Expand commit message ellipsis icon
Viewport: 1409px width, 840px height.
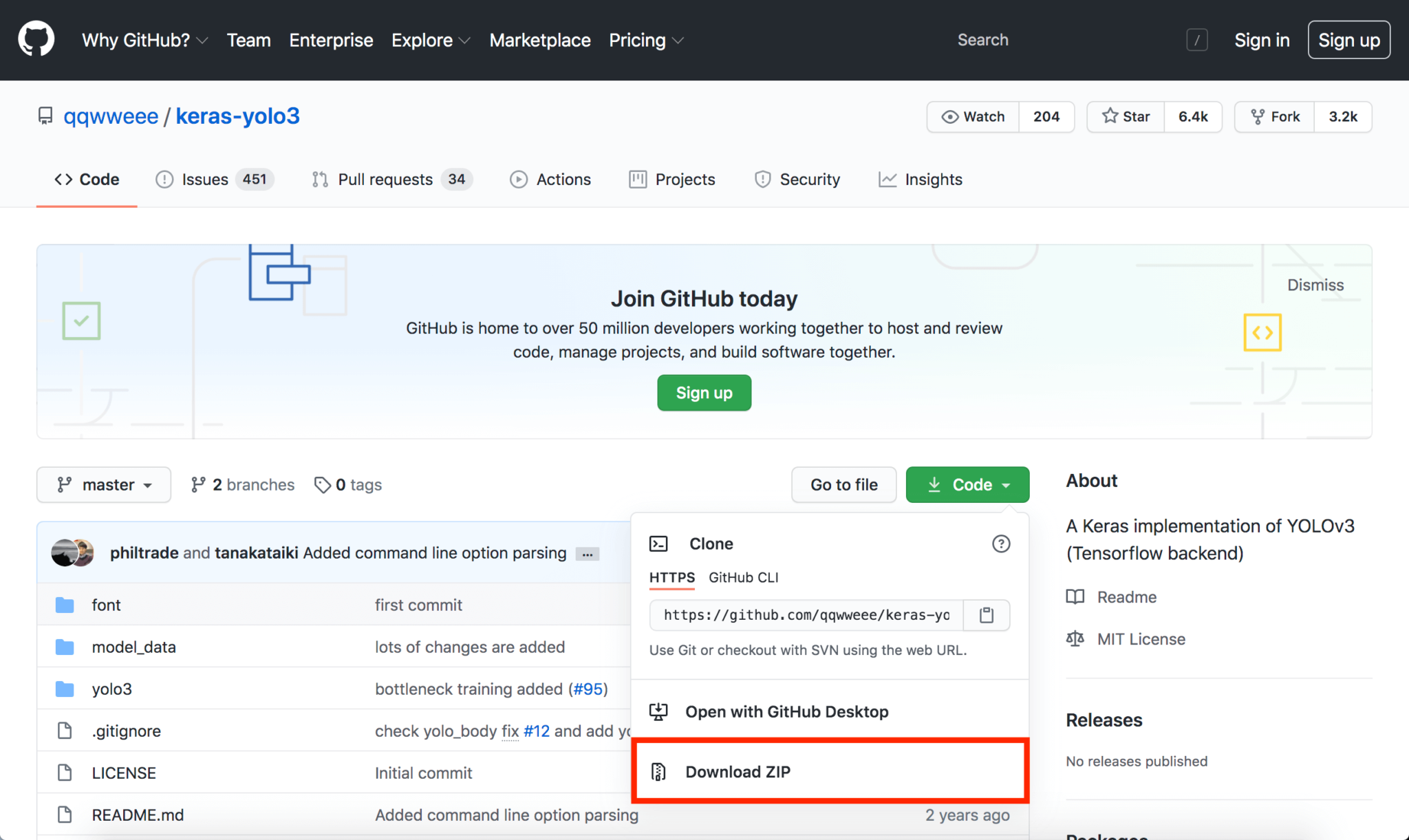pos(587,554)
